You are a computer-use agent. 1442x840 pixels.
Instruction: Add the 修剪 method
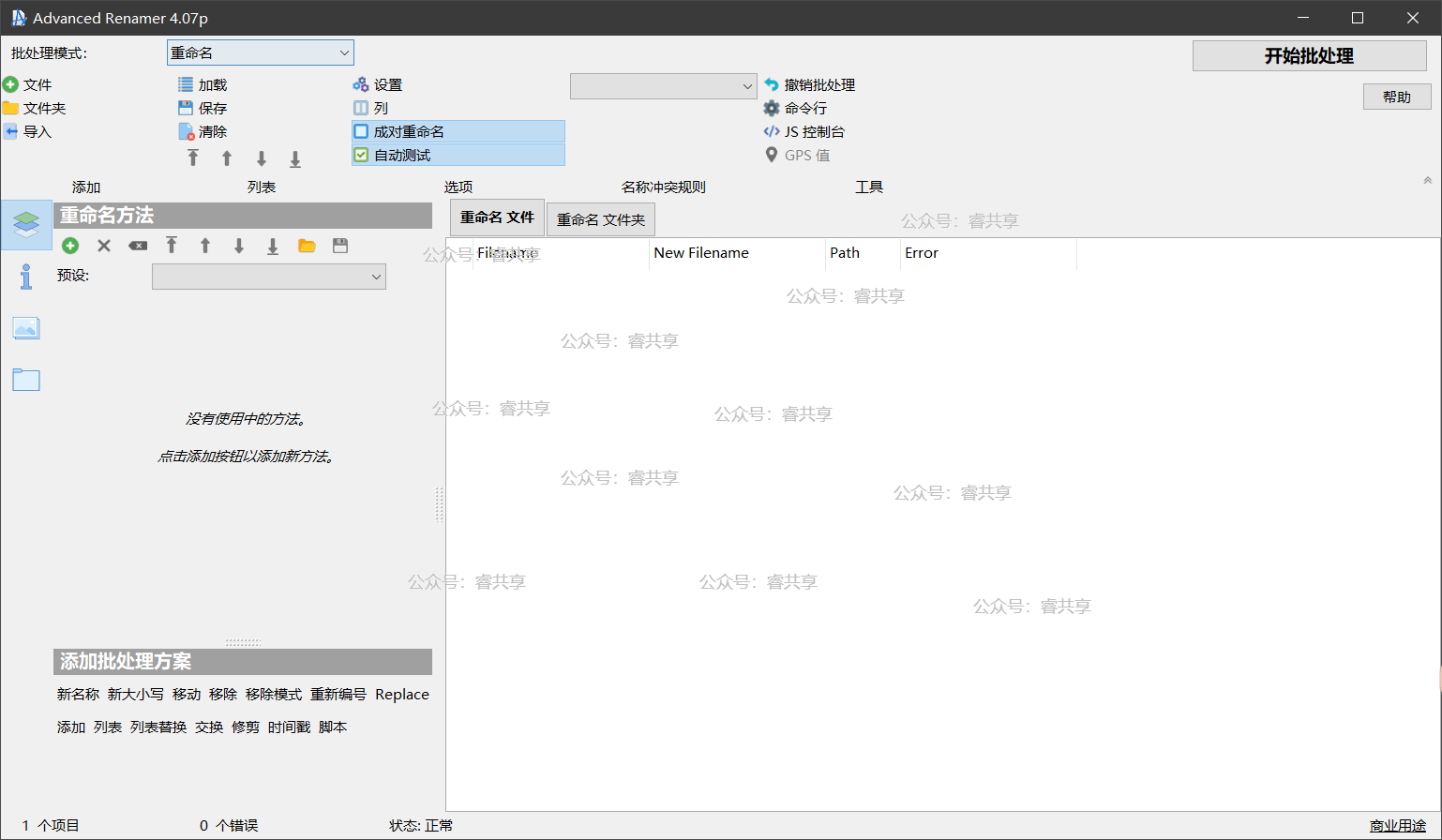coord(246,727)
